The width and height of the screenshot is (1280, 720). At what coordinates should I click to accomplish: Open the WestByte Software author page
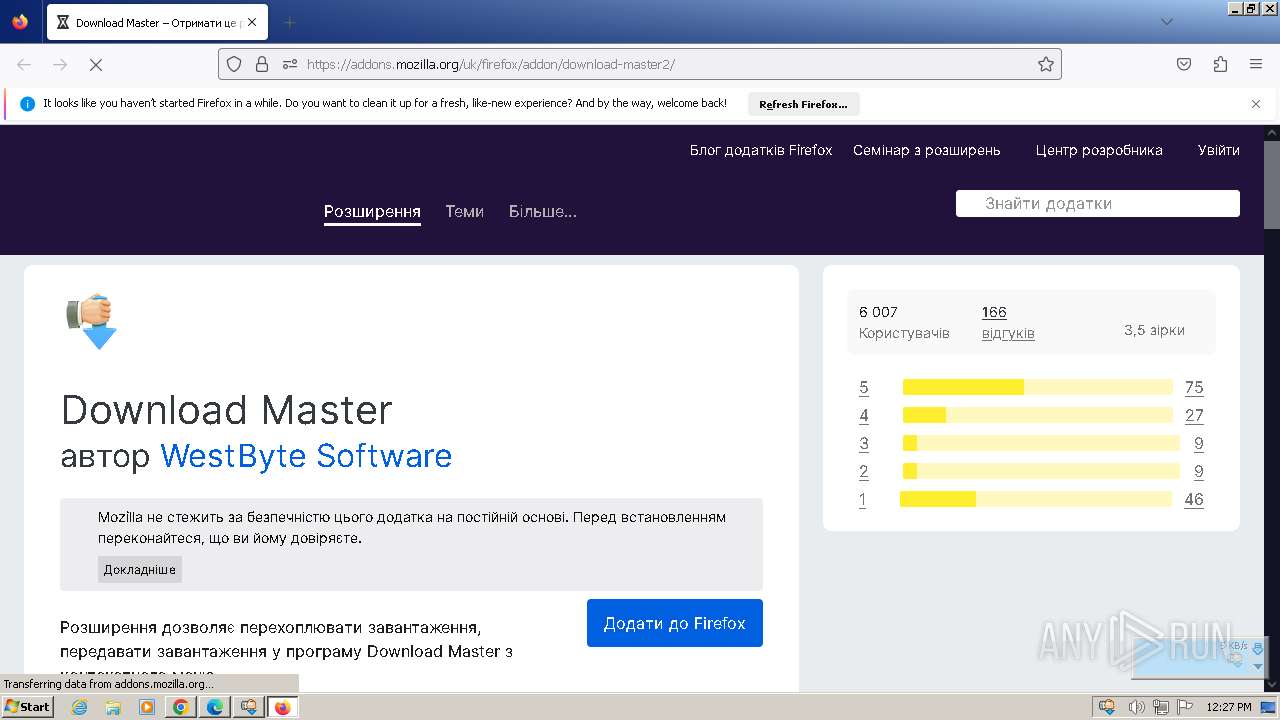pos(306,456)
